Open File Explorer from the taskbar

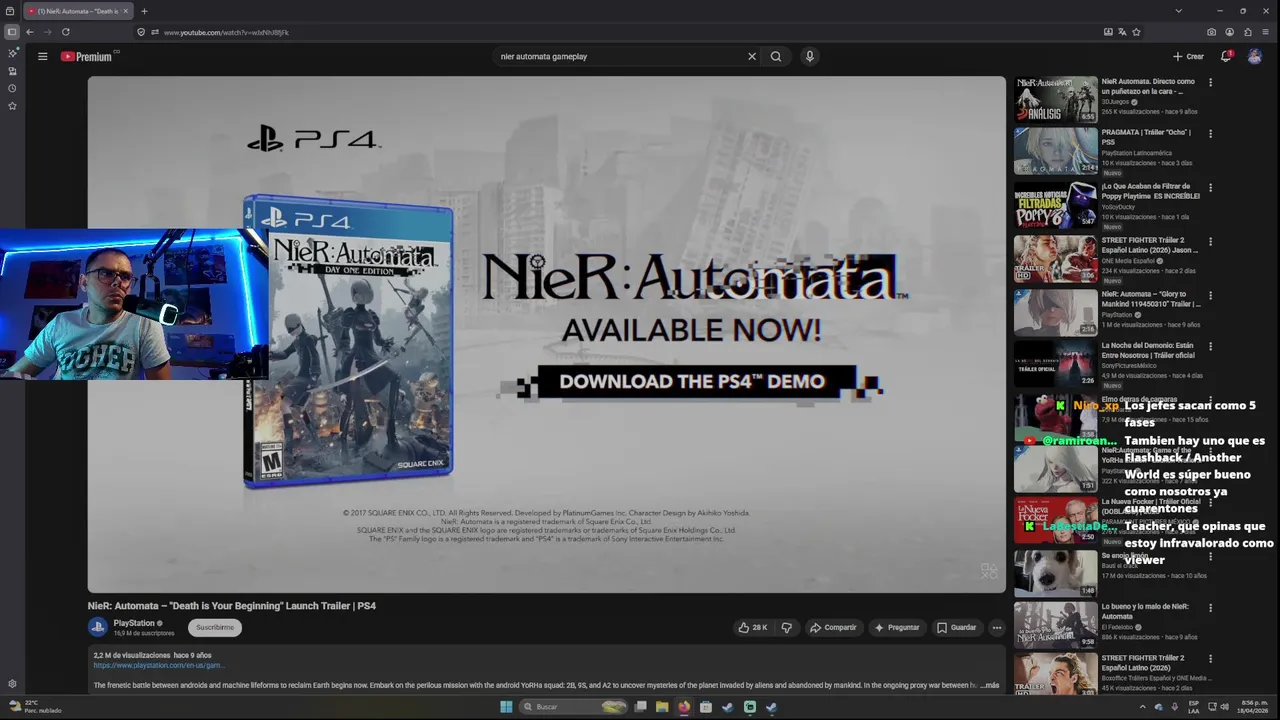(x=662, y=707)
